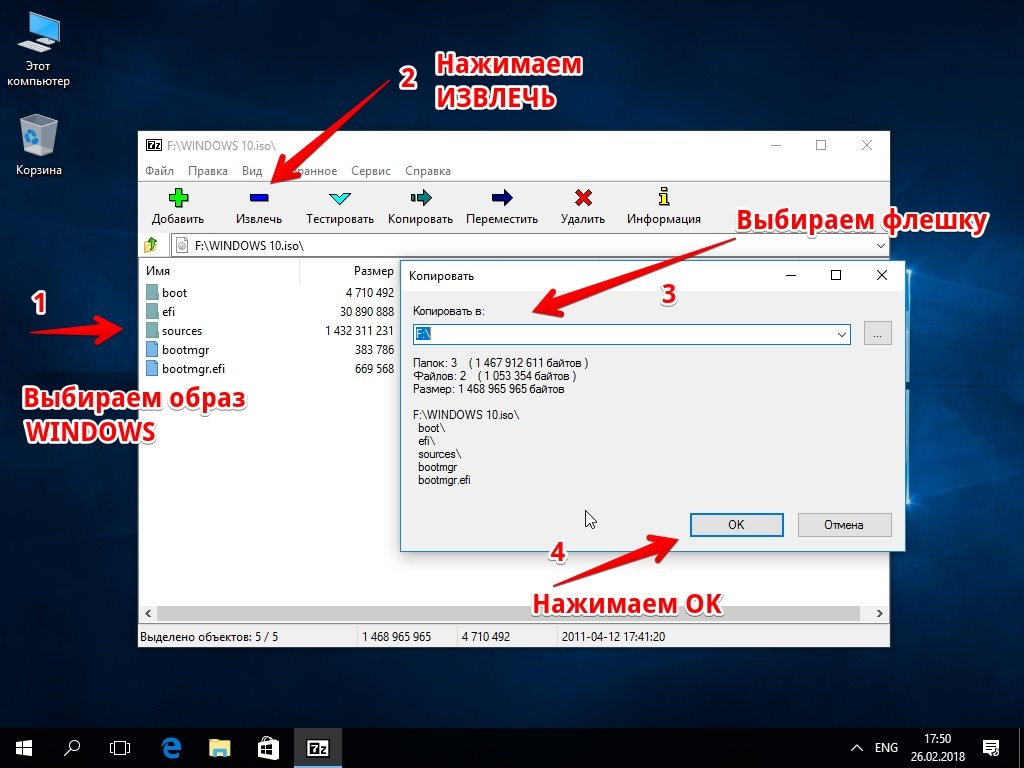Browse destination with the ... button
This screenshot has height=768, width=1024.
tap(877, 334)
